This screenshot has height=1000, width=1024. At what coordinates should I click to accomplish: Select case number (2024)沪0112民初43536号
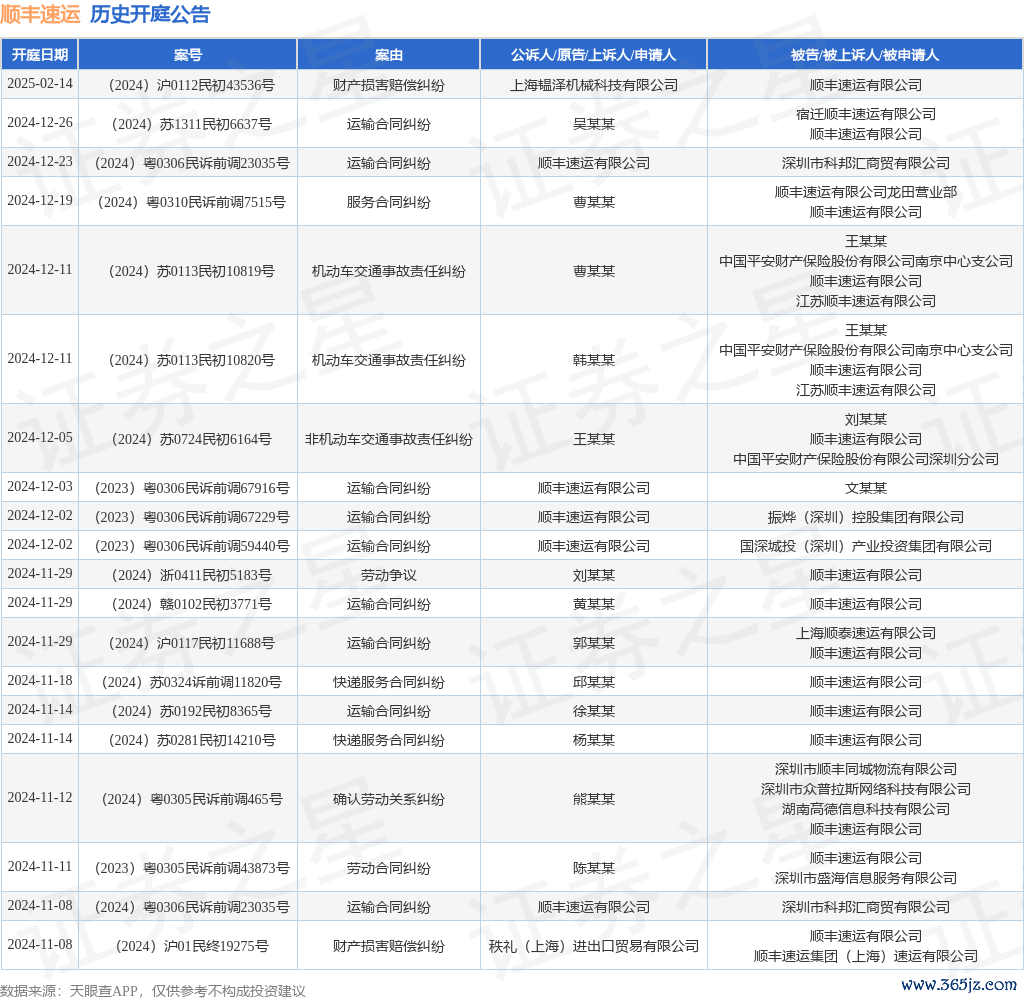(191, 86)
